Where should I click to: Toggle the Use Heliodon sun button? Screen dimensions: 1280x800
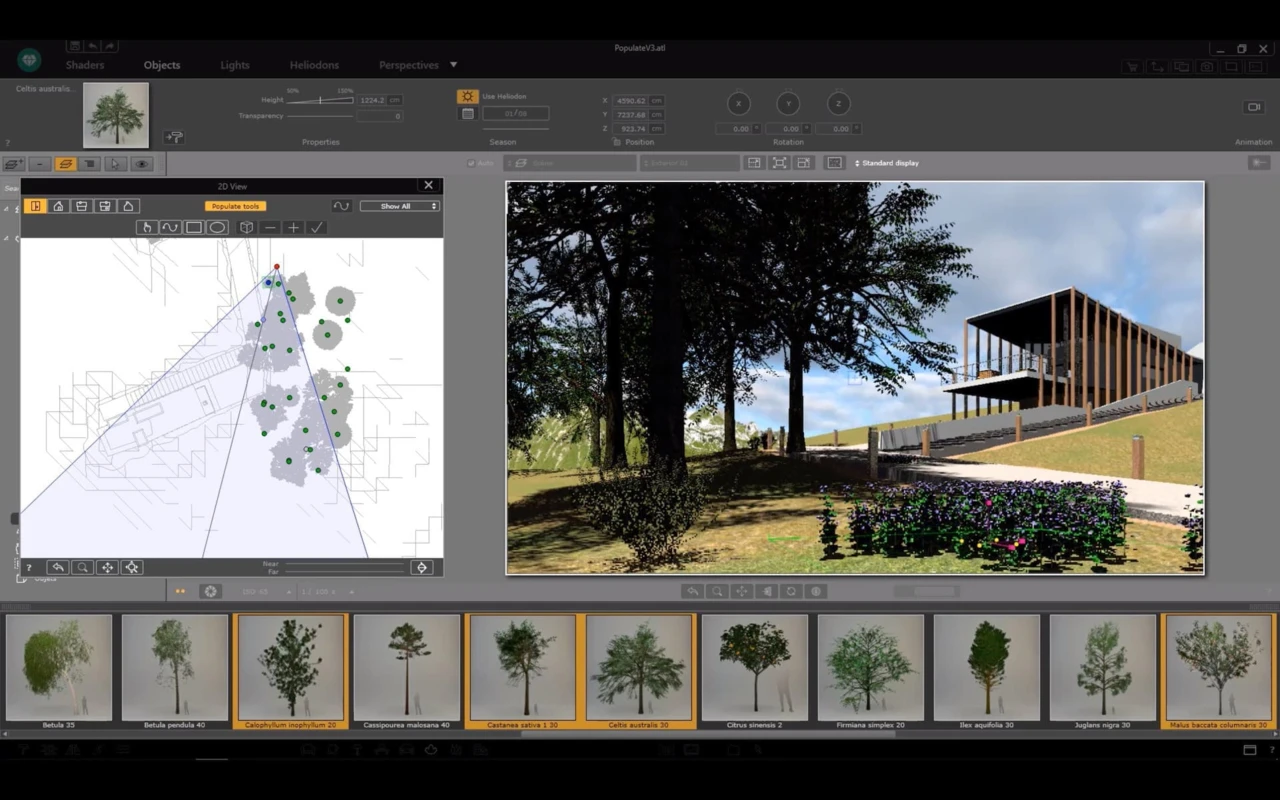(x=467, y=96)
